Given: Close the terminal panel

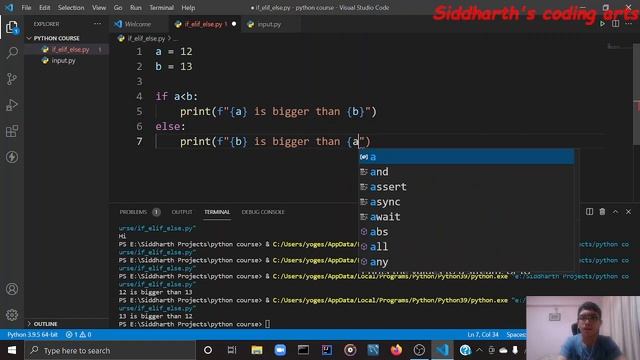Looking at the screenshot, I should click(x=629, y=211).
